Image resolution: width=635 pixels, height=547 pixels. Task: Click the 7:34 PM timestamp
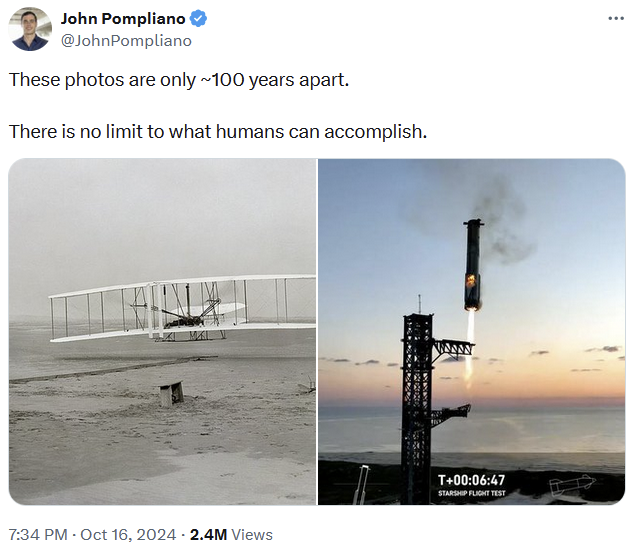click(x=37, y=535)
